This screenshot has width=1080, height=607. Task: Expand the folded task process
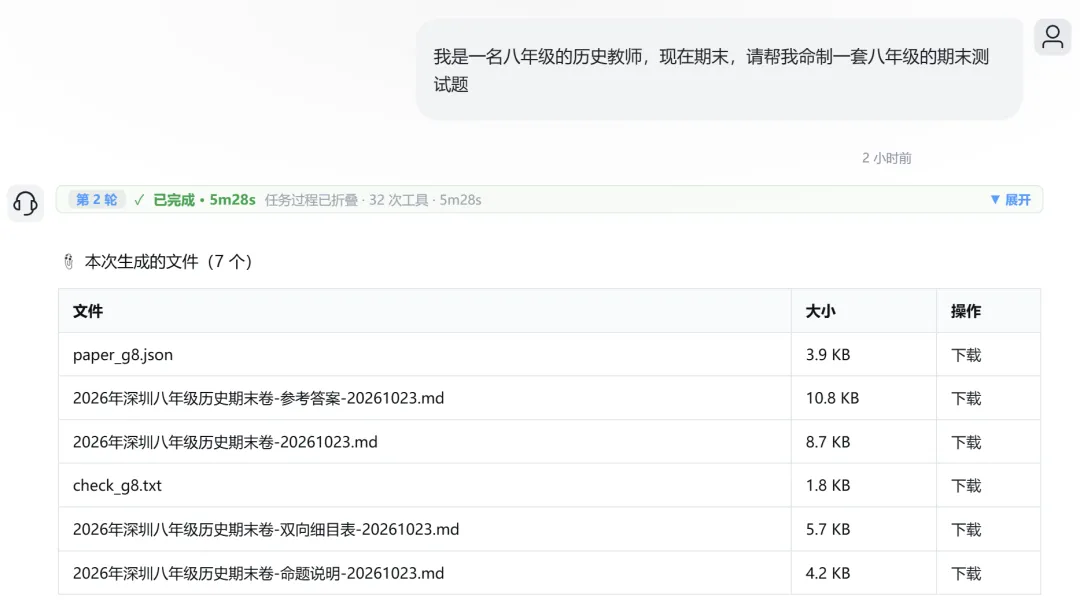pos(1010,200)
